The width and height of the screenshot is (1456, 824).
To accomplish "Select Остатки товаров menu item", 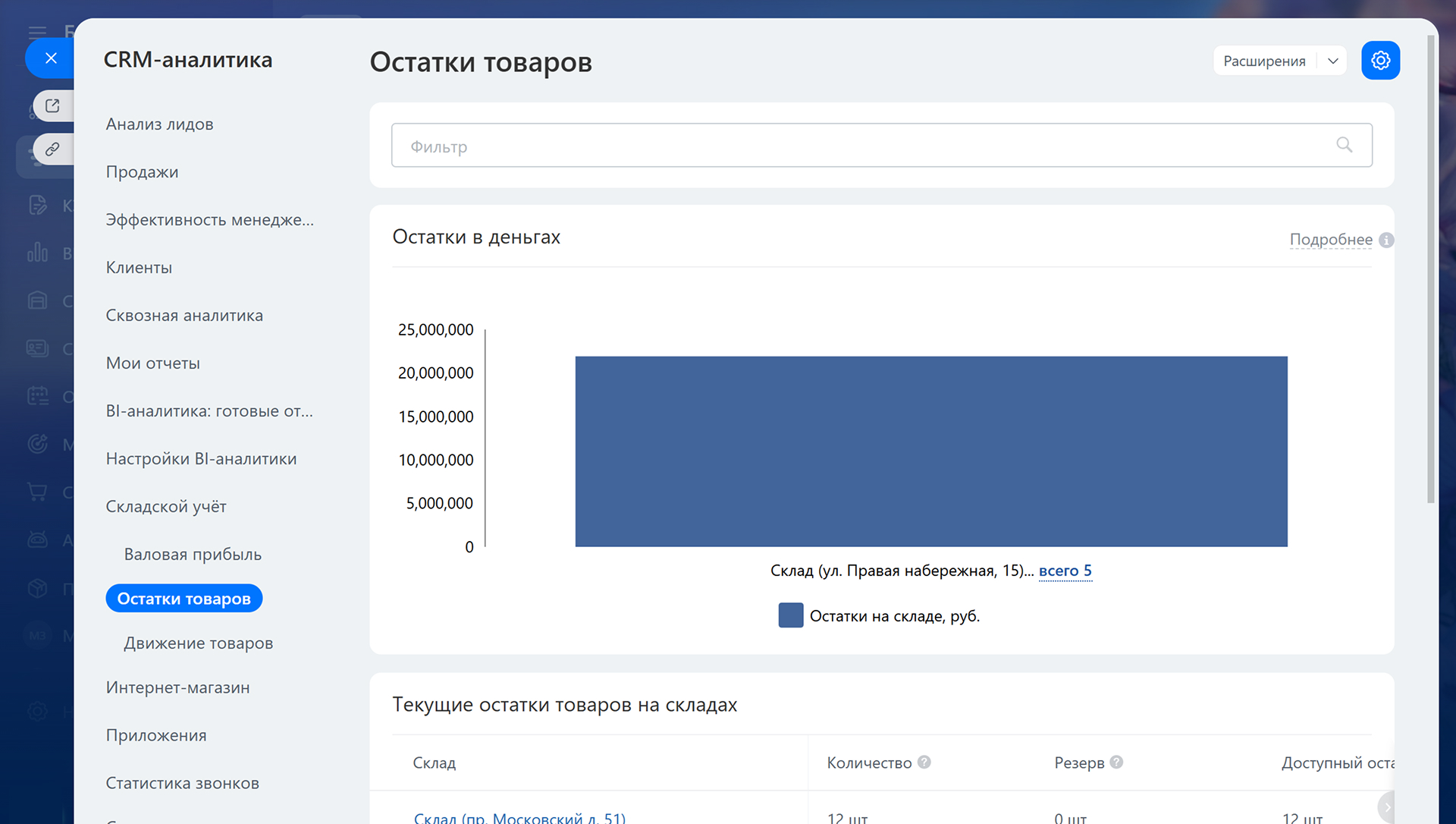I will pyautogui.click(x=184, y=598).
